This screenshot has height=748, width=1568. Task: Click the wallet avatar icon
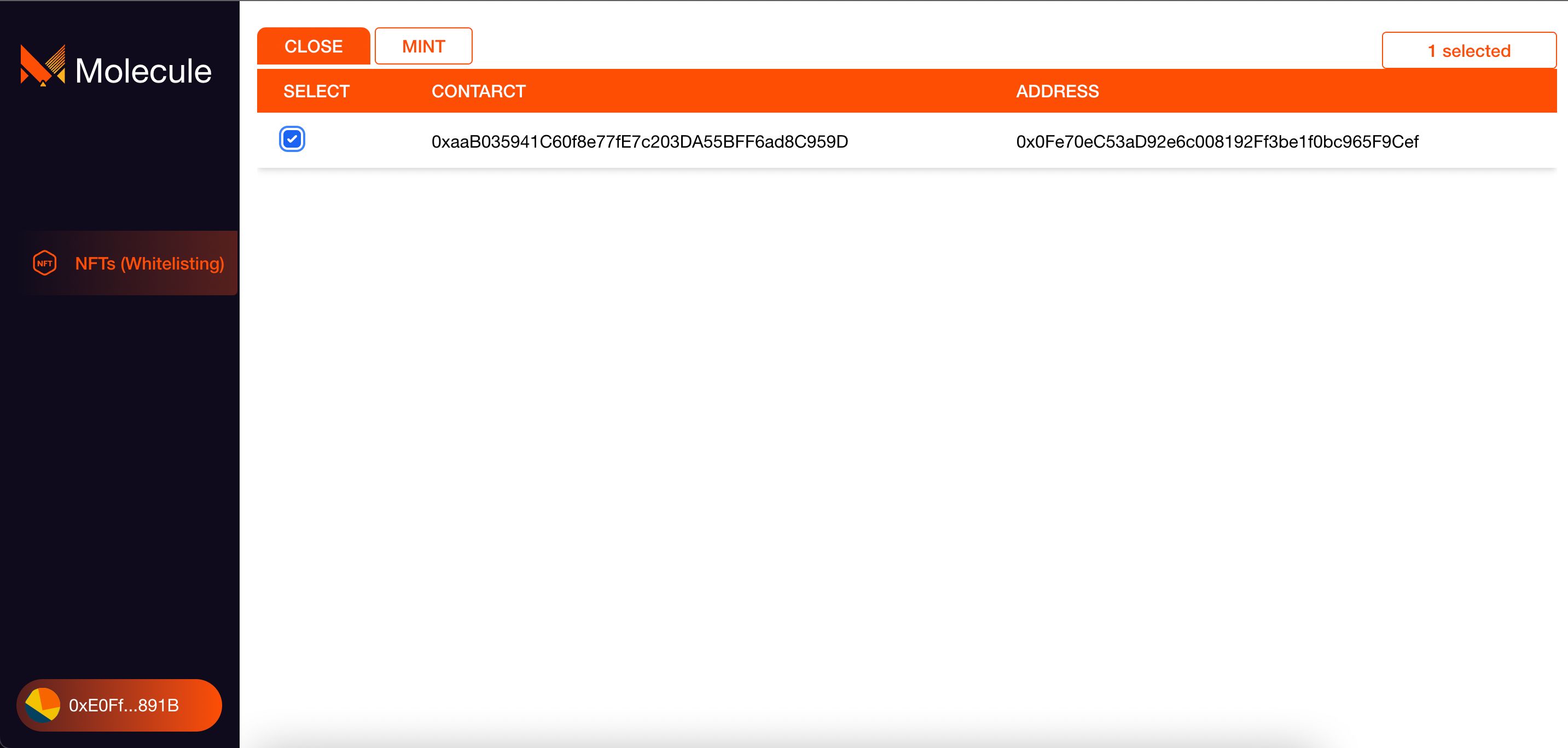point(43,705)
